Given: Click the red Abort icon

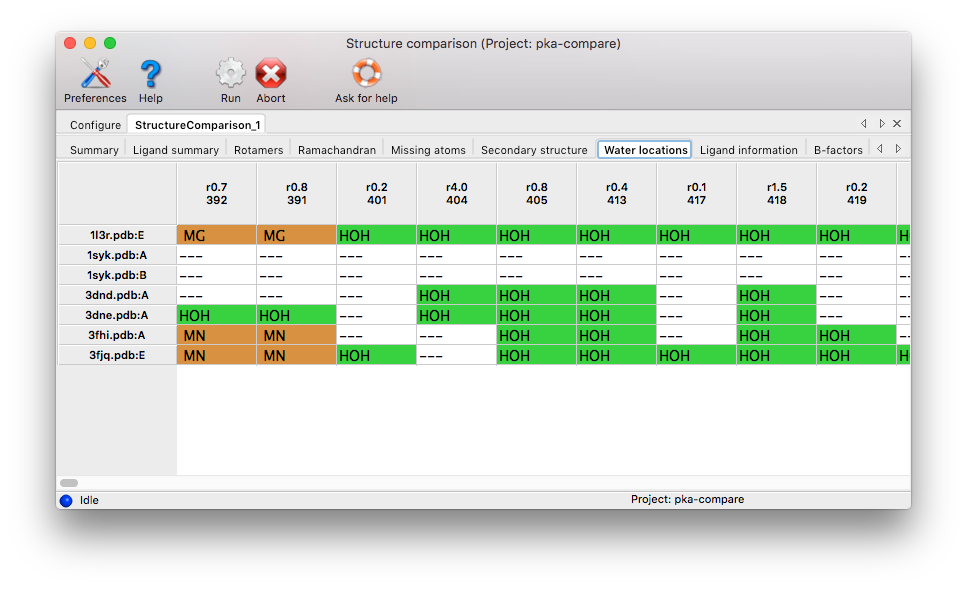Looking at the screenshot, I should [x=271, y=74].
